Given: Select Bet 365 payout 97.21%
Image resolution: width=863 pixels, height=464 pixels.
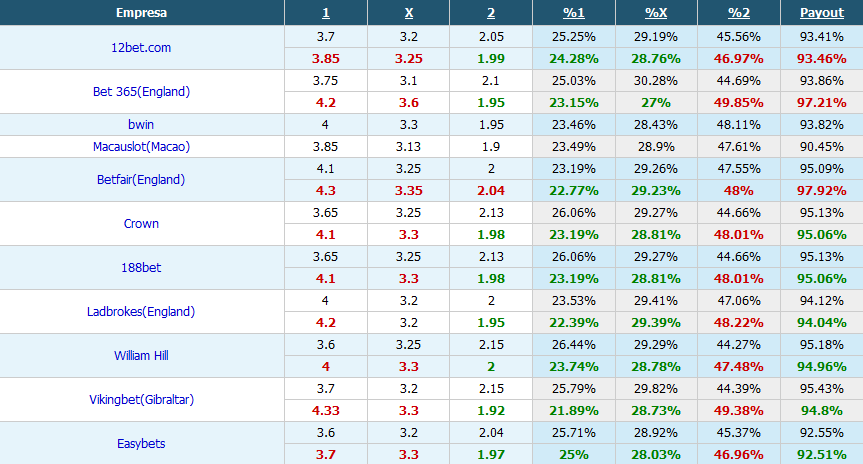Looking at the screenshot, I should 821,103.
